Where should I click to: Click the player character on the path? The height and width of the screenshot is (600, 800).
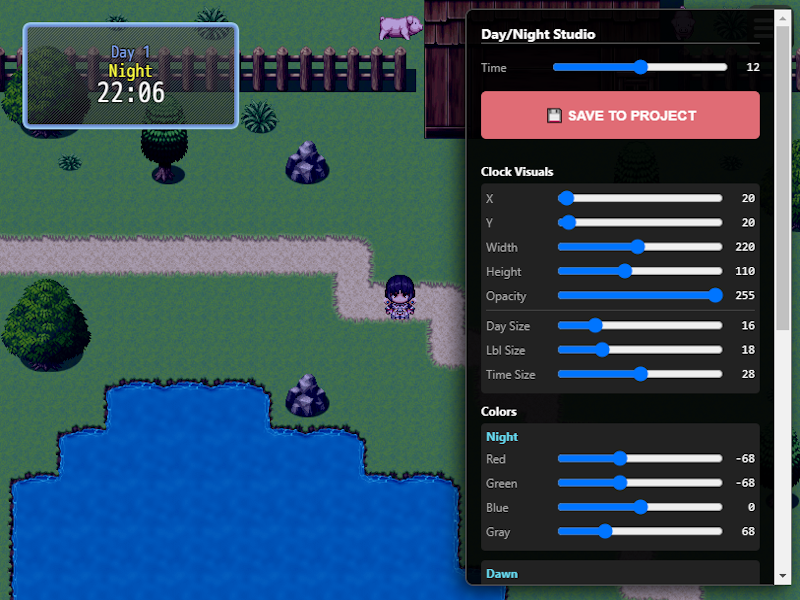399,297
